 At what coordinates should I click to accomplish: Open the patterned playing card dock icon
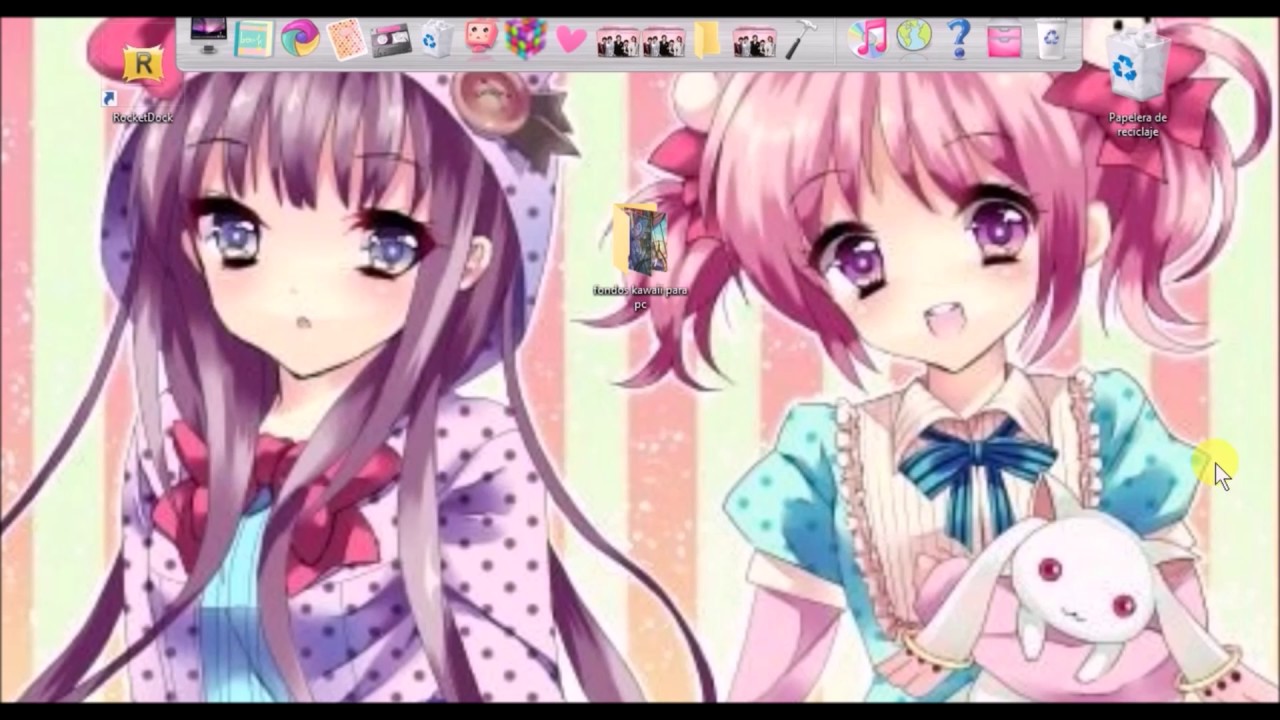[x=345, y=41]
